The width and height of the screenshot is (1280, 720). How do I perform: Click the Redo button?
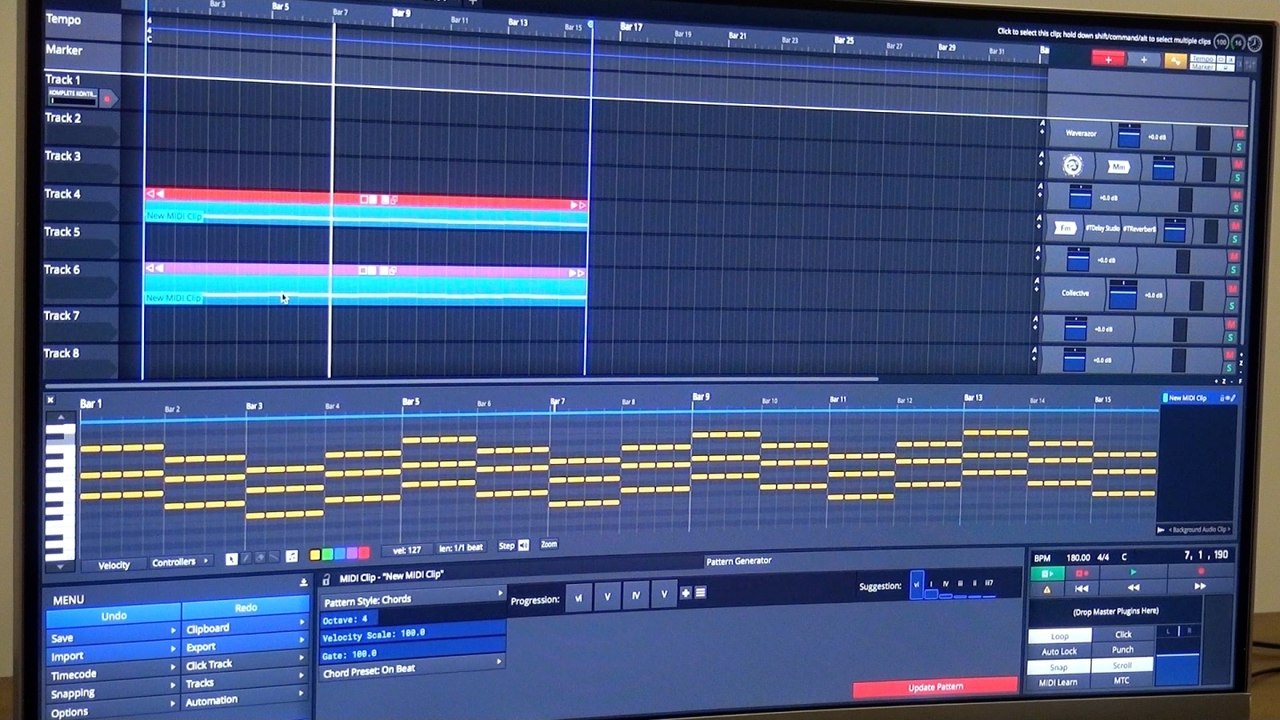tap(246, 607)
